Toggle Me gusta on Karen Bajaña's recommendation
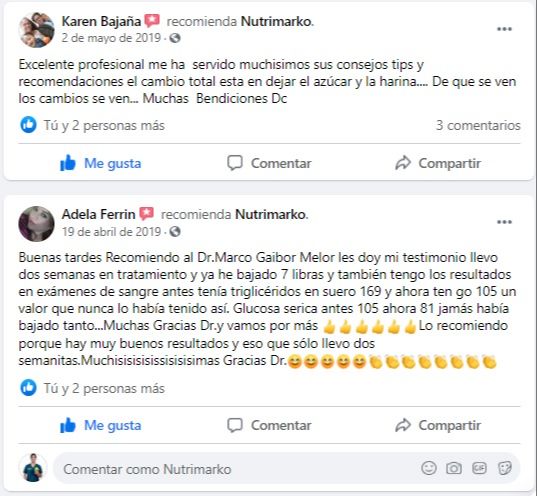 (100, 163)
